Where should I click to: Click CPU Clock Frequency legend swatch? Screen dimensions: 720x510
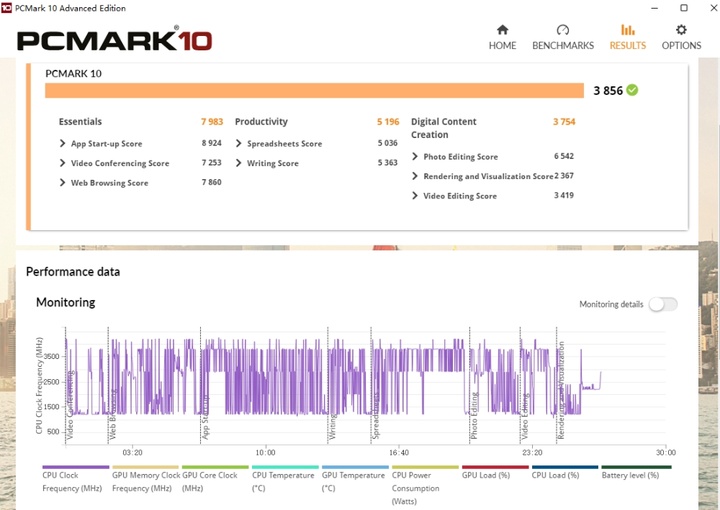[x=75, y=467]
